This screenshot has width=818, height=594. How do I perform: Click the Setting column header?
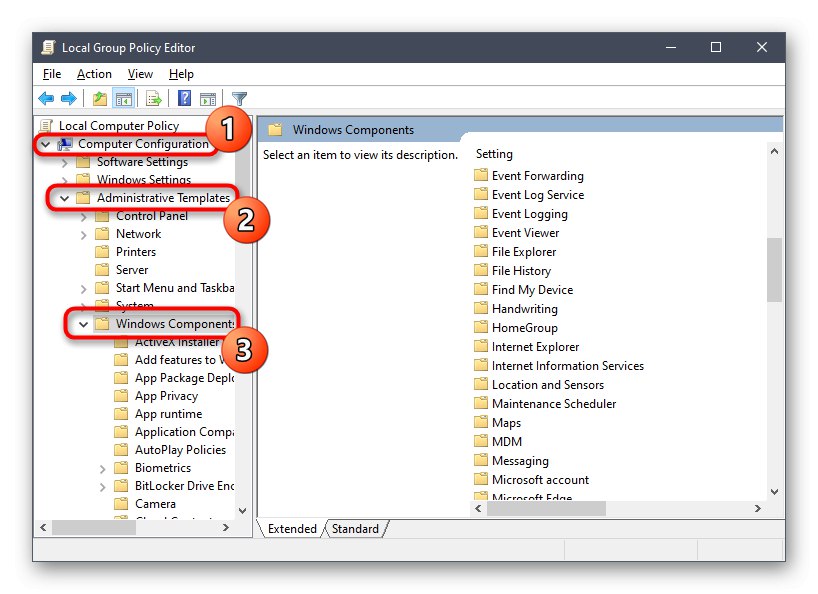[x=494, y=154]
